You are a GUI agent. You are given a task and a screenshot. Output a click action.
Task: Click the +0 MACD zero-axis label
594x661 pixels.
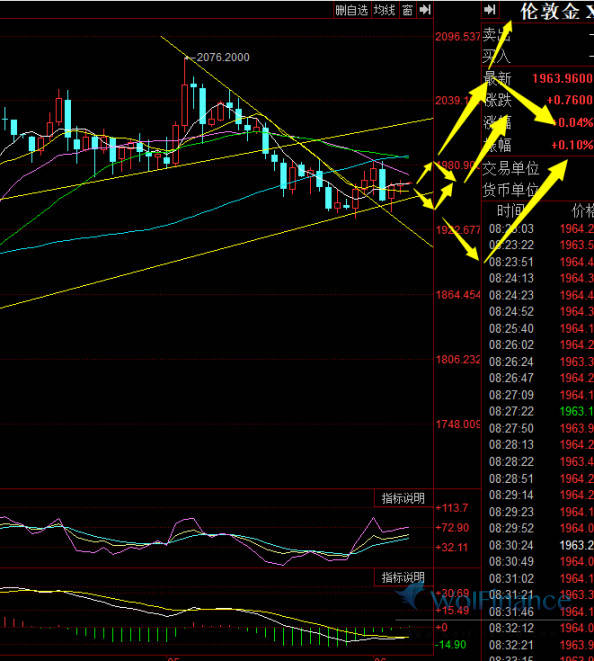point(442,627)
